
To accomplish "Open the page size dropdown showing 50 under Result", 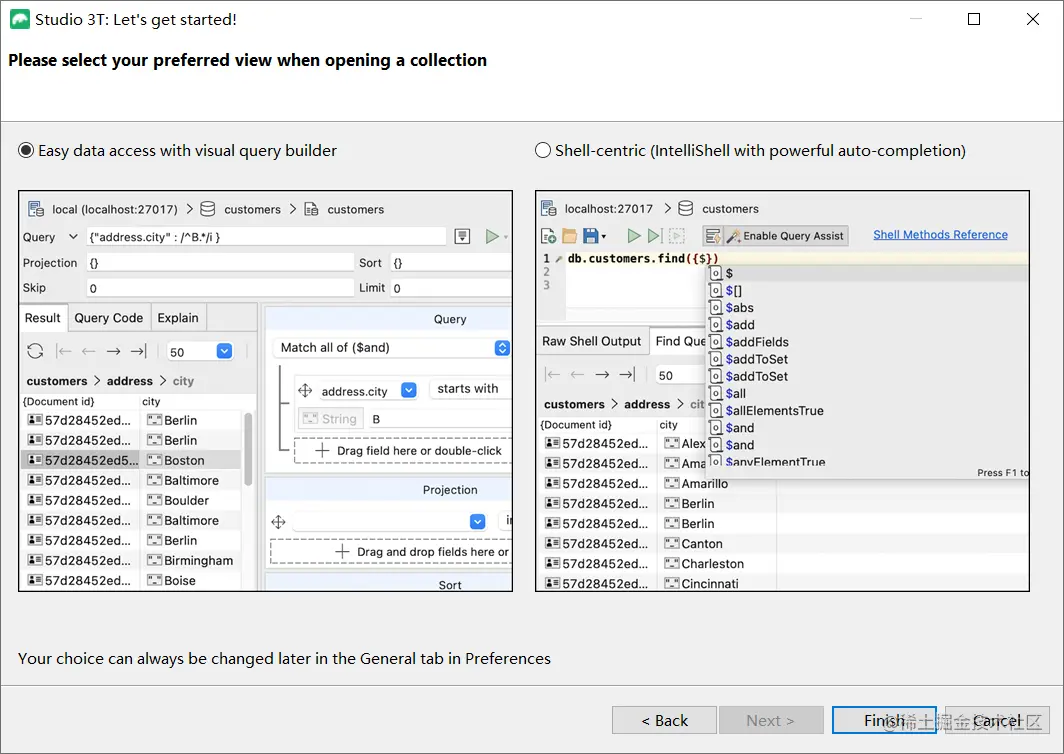I will pos(224,351).
